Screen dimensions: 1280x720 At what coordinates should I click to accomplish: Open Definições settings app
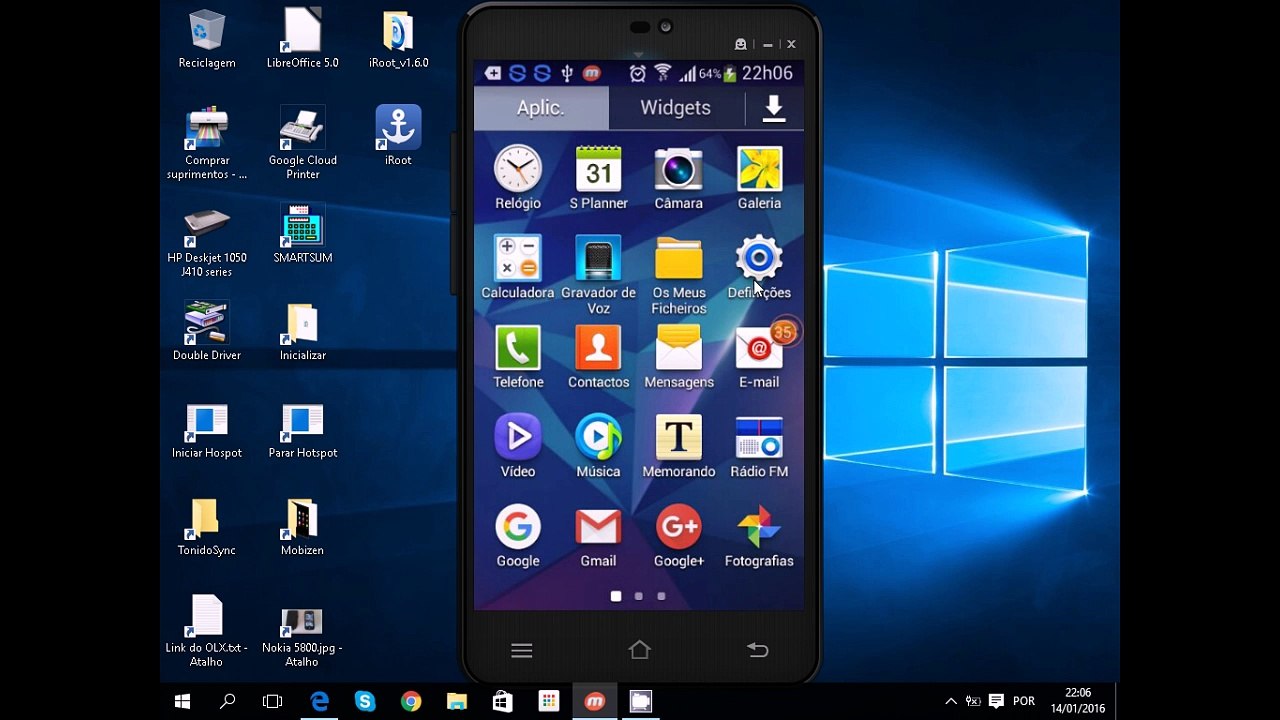(759, 267)
